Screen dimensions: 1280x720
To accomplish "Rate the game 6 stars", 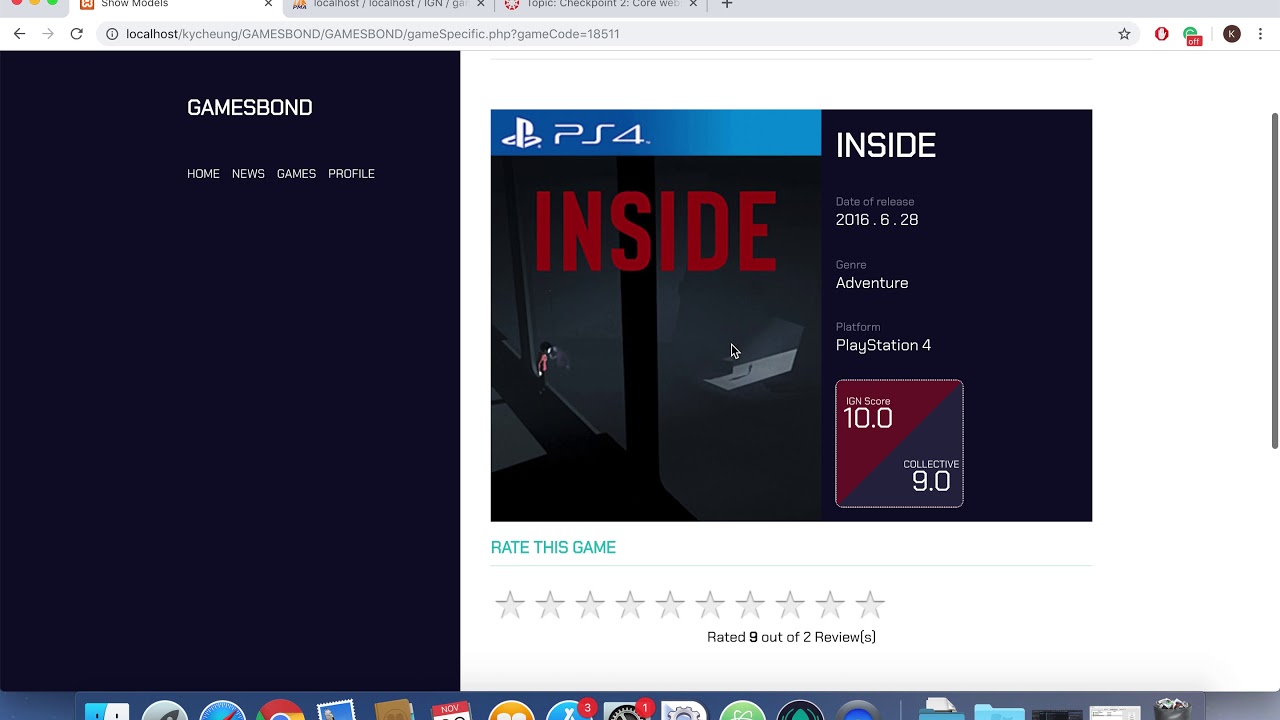I will pos(710,604).
